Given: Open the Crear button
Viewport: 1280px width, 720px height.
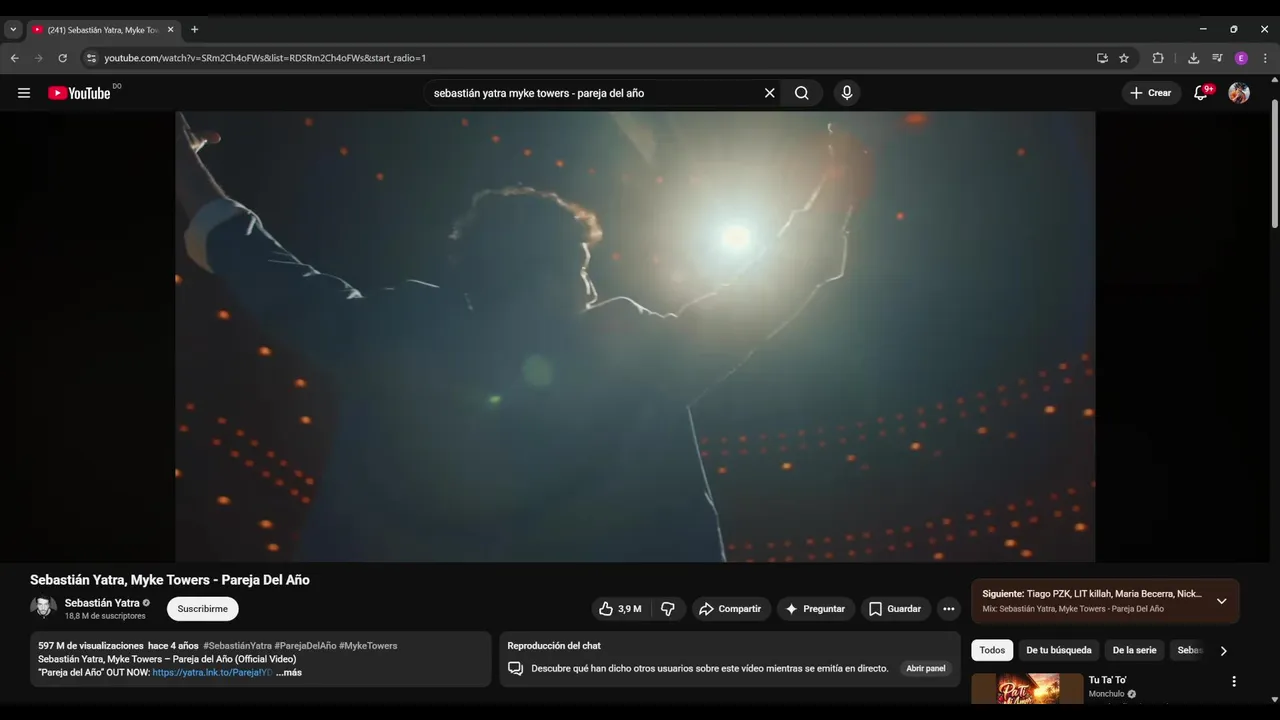Looking at the screenshot, I should pyautogui.click(x=1151, y=93).
